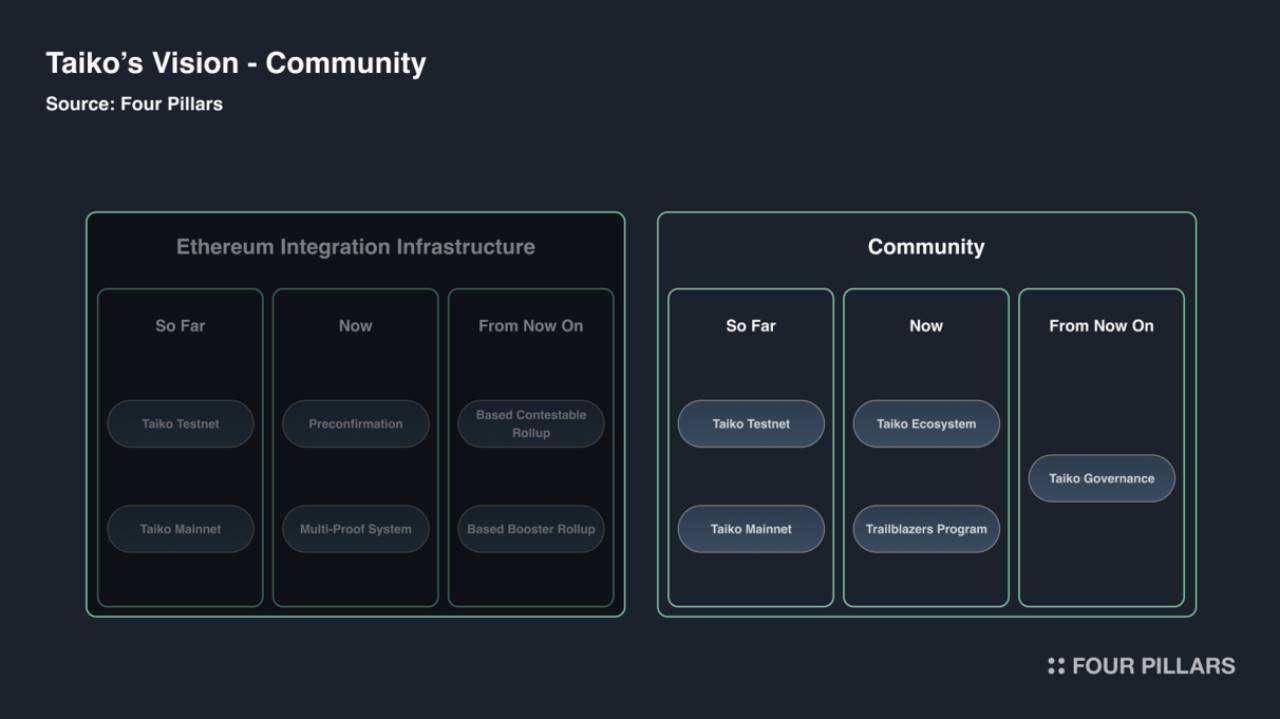Viewport: 1280px width, 719px height.
Task: Click the So Far header under Community
Action: click(x=751, y=326)
